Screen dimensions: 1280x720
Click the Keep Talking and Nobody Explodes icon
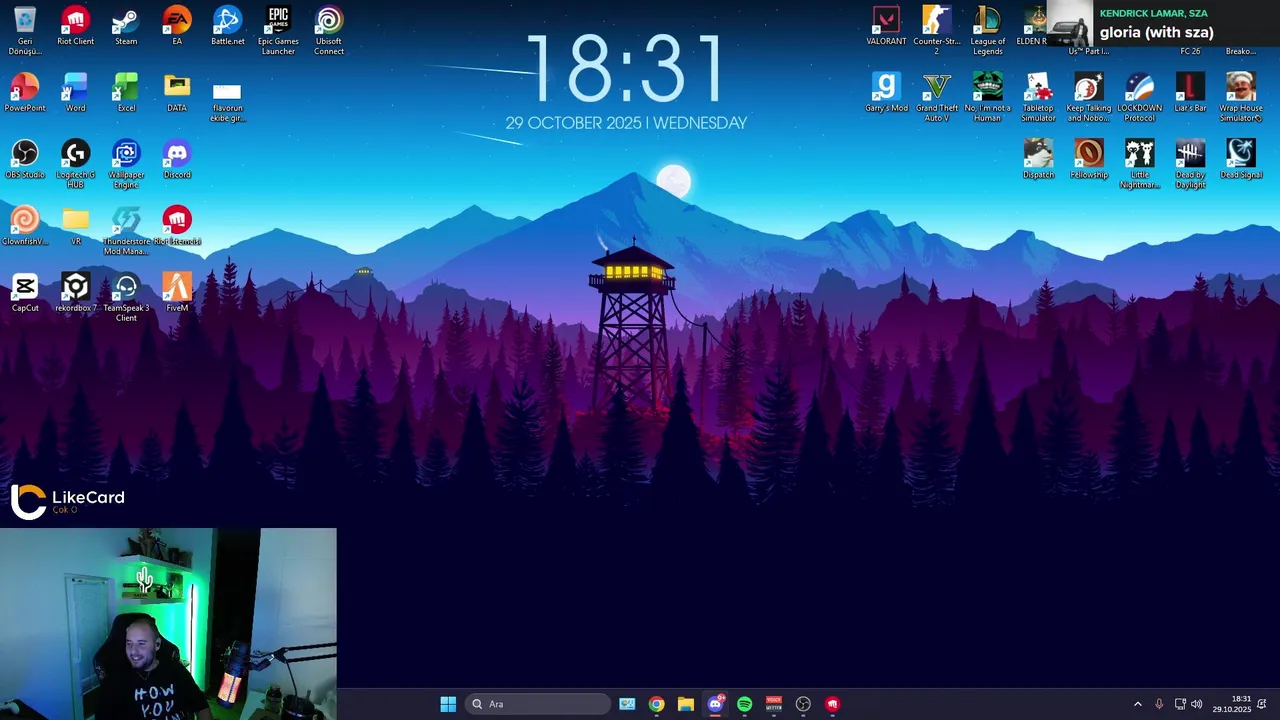[1089, 98]
